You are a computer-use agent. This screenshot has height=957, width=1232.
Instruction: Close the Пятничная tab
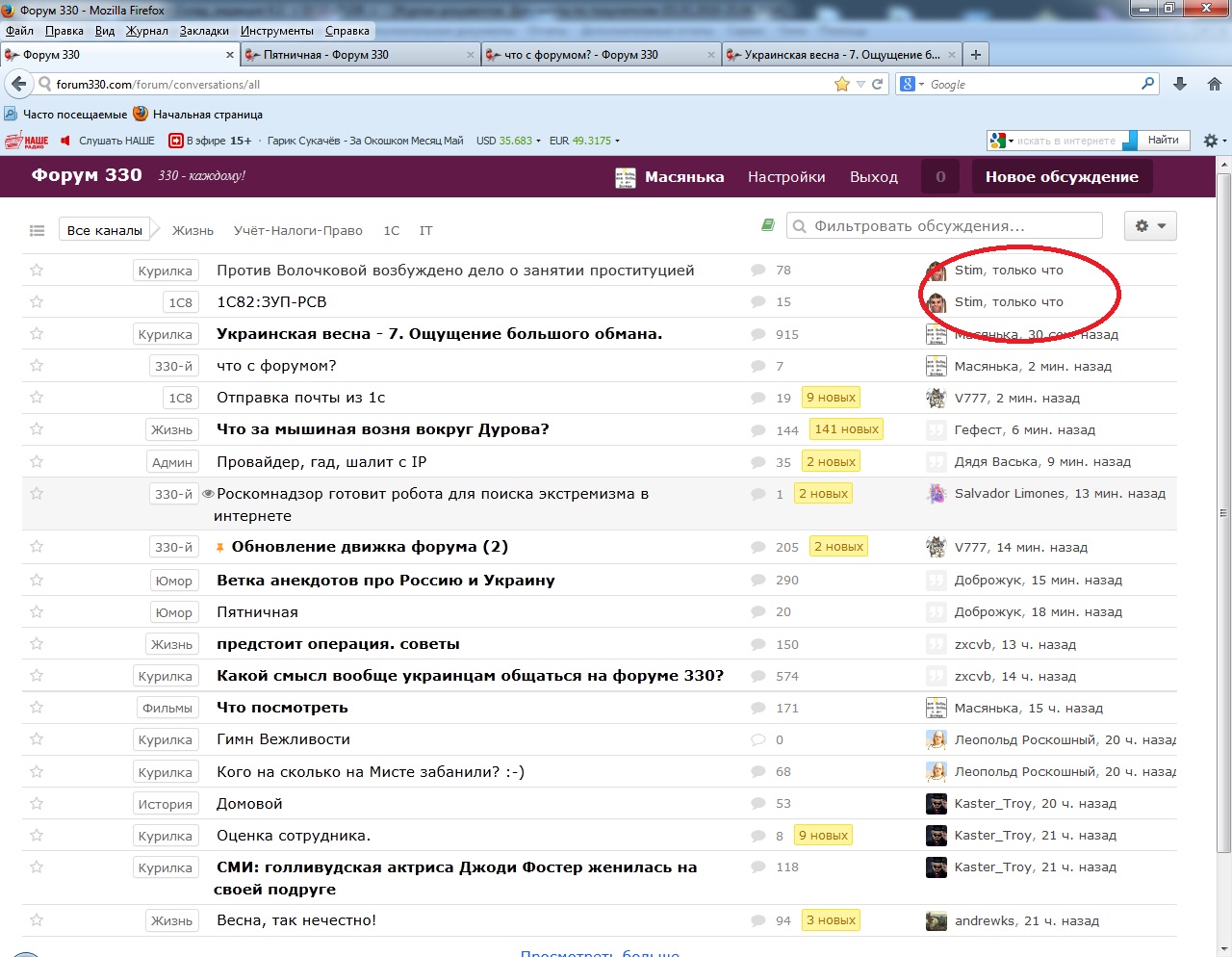471,55
